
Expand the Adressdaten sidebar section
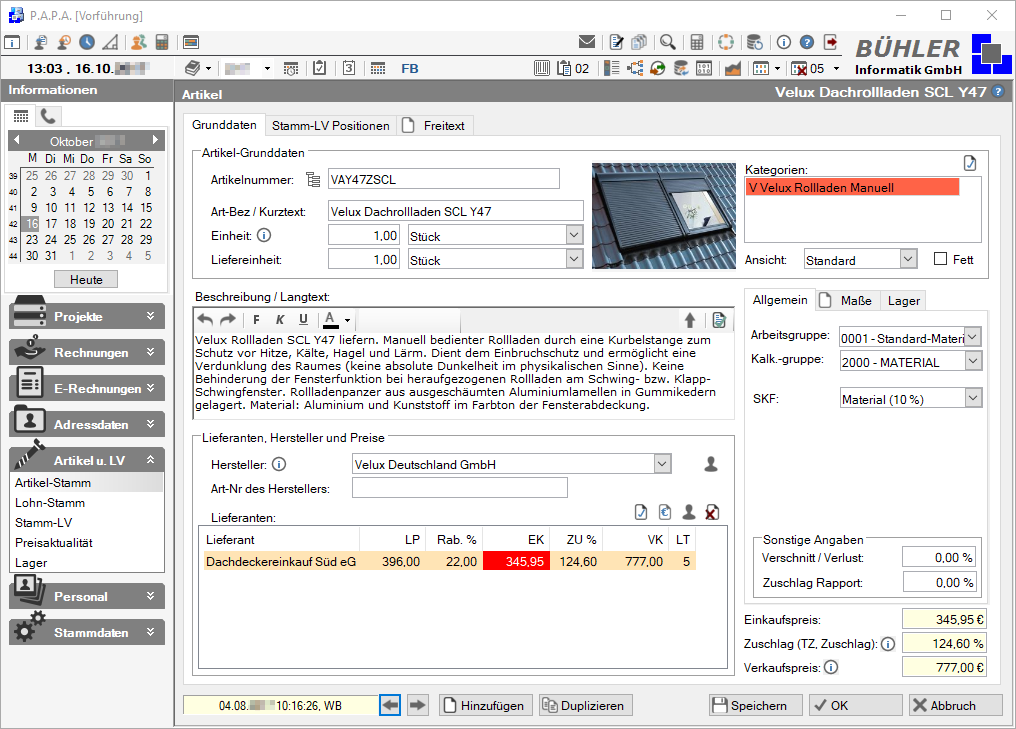[x=87, y=424]
